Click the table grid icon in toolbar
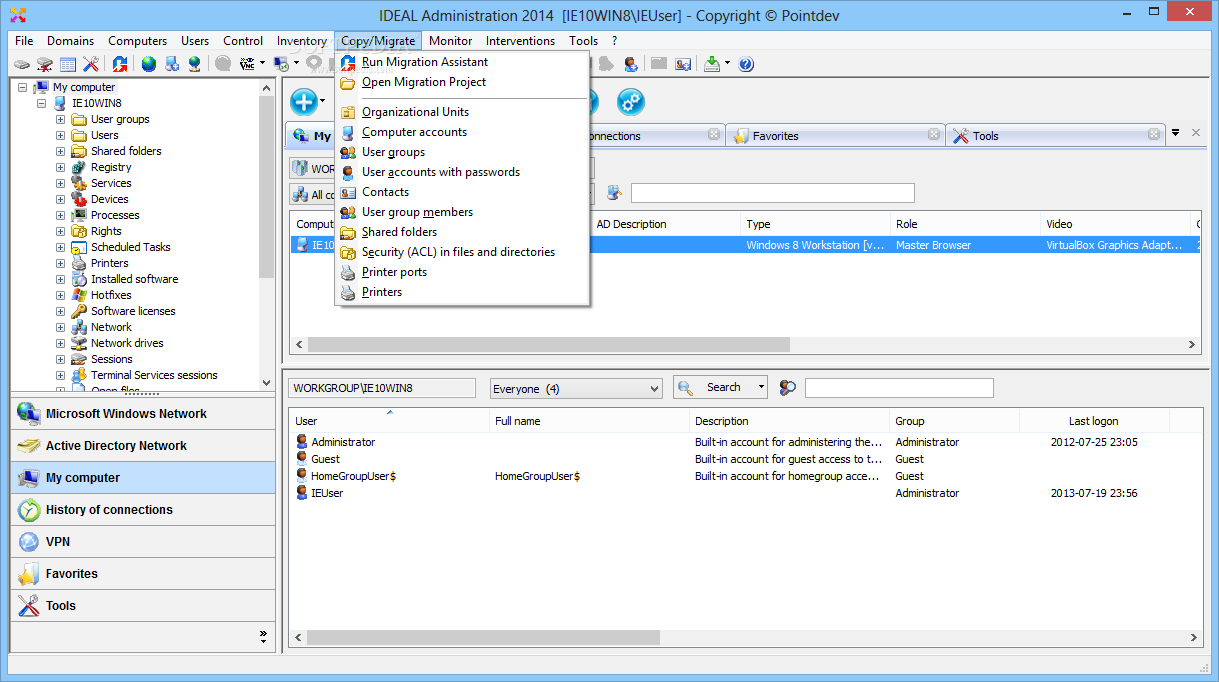The width and height of the screenshot is (1219, 682). (x=68, y=64)
